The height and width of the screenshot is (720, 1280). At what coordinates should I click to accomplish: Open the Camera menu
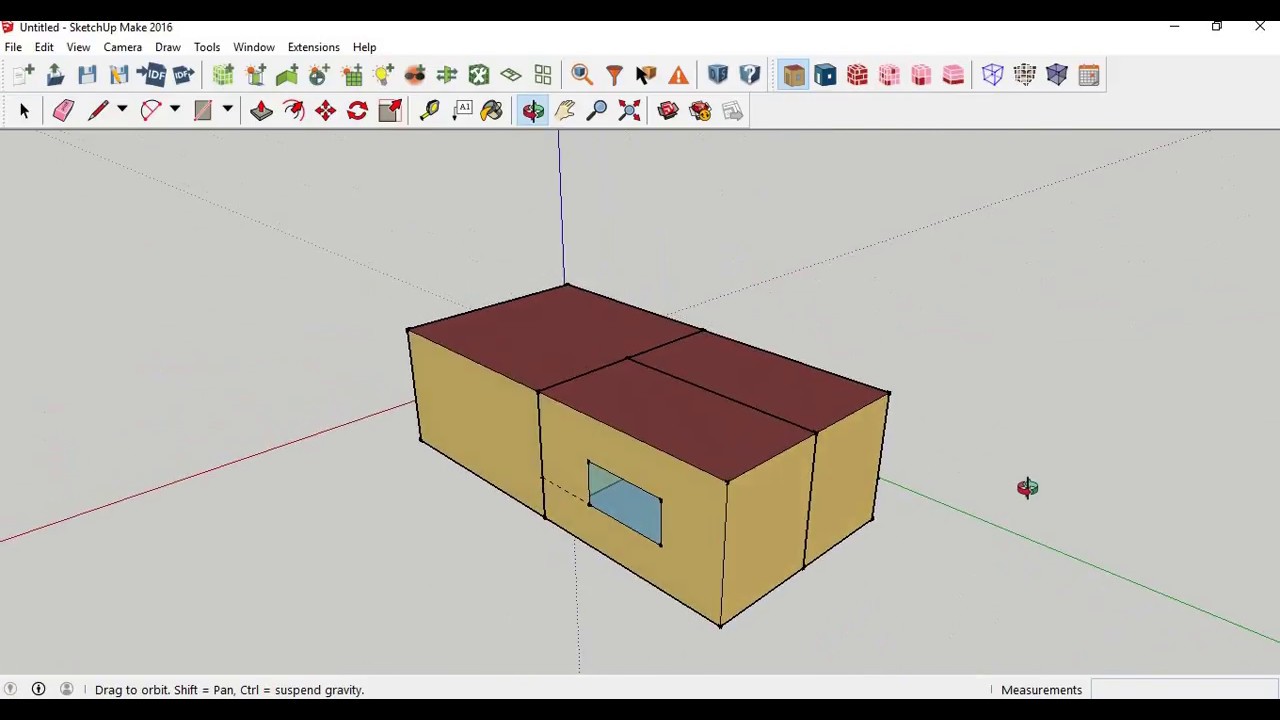pos(123,47)
